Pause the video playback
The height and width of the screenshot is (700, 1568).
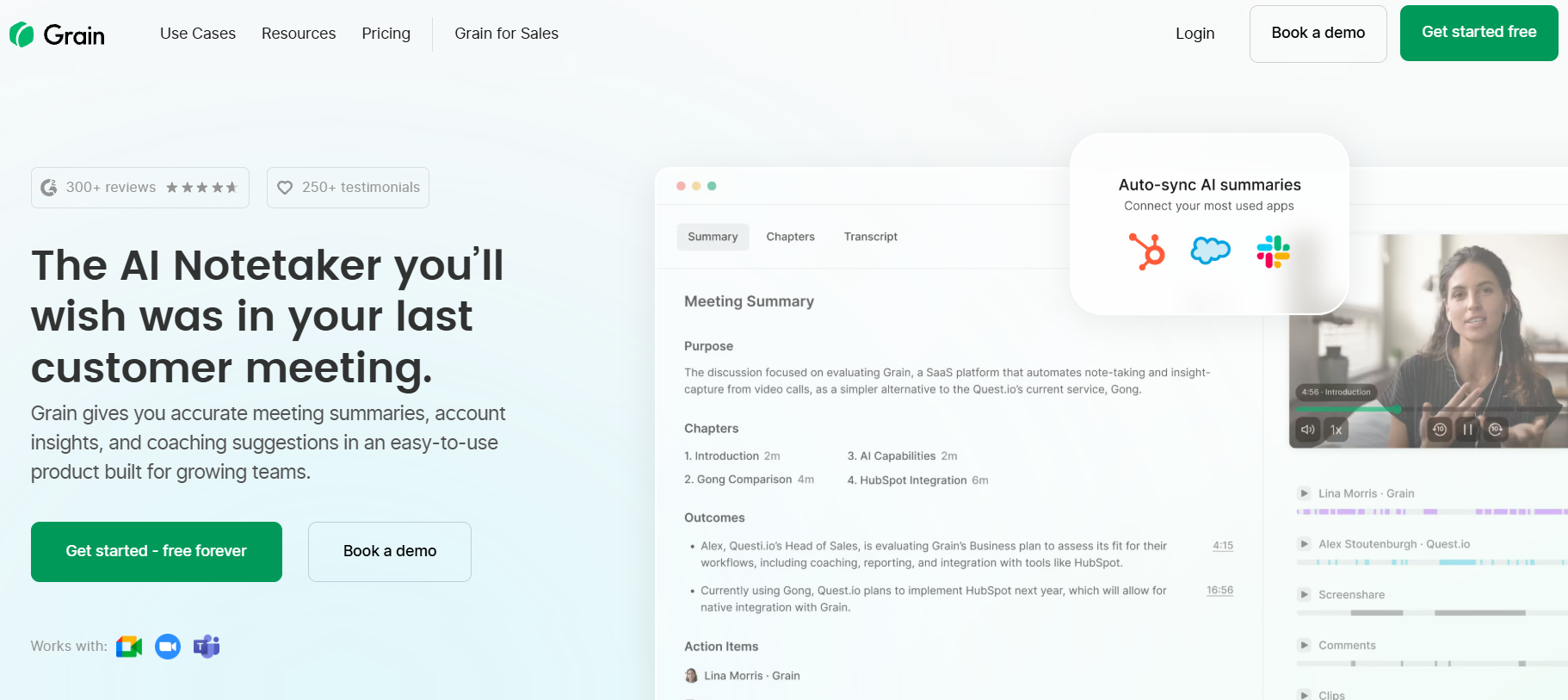(x=1468, y=430)
